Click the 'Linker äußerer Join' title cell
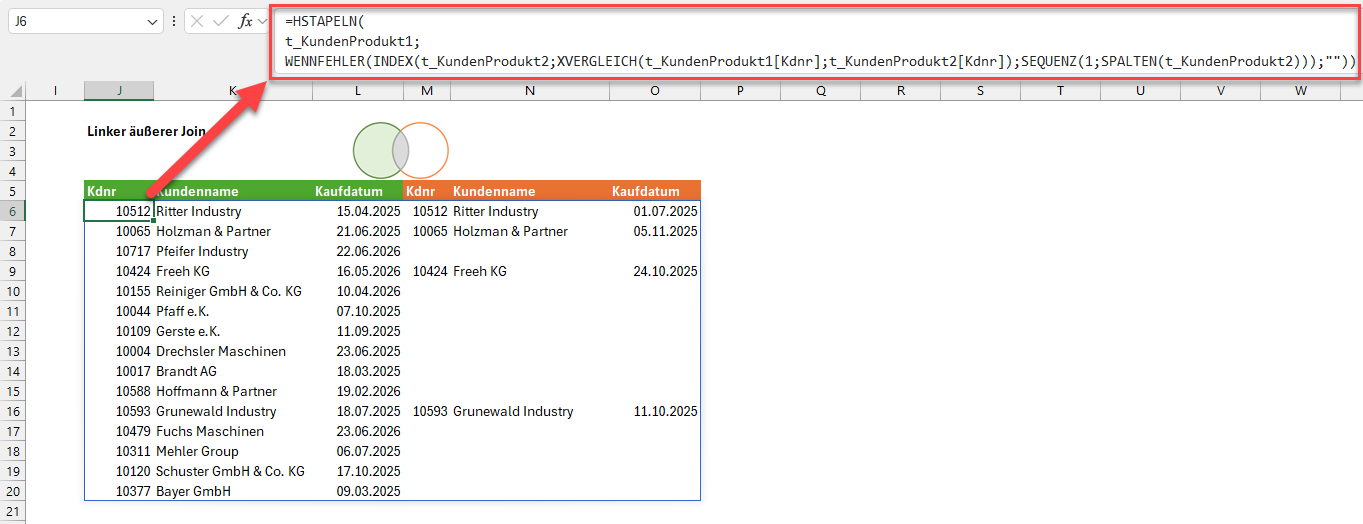This screenshot has height=524, width=1363. click(146, 131)
